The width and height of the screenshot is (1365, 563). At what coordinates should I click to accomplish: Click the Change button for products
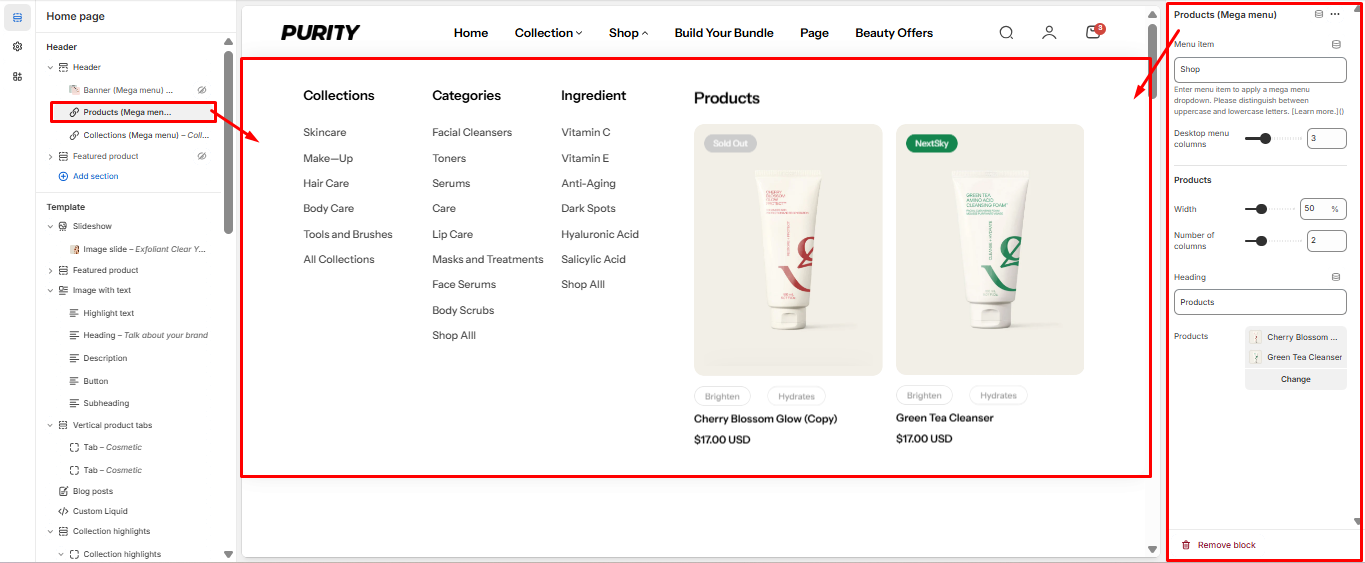1295,380
